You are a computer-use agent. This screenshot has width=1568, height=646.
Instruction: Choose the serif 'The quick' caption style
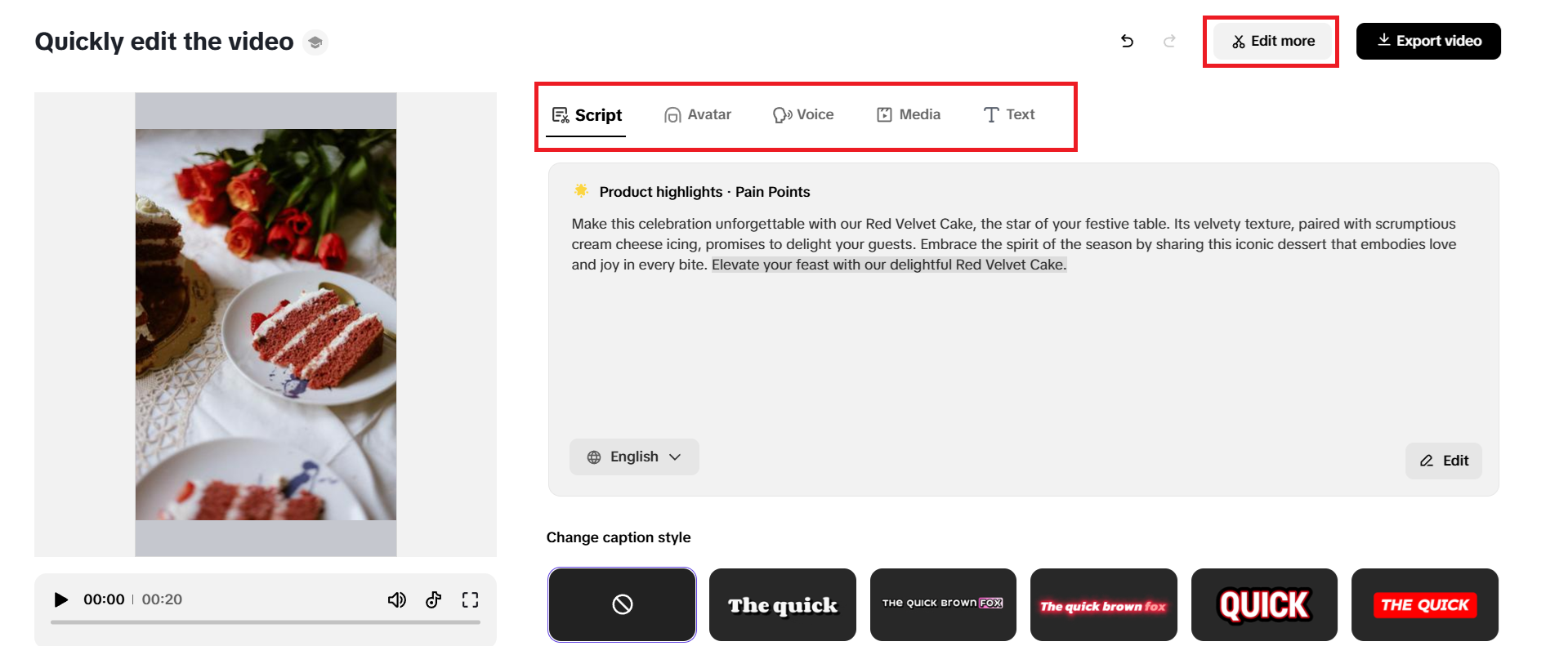coord(782,604)
